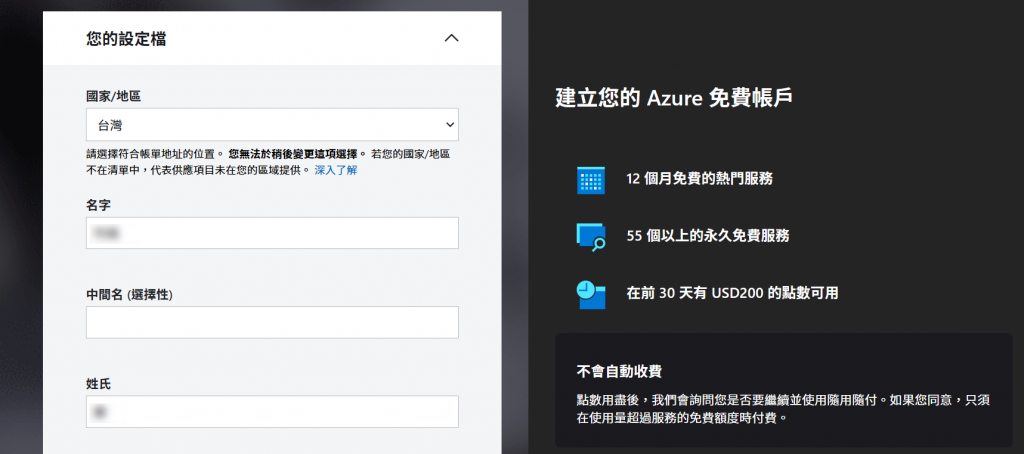Click the 55 個以上的永久免費服務 text
The height and width of the screenshot is (454, 1024).
point(708,236)
